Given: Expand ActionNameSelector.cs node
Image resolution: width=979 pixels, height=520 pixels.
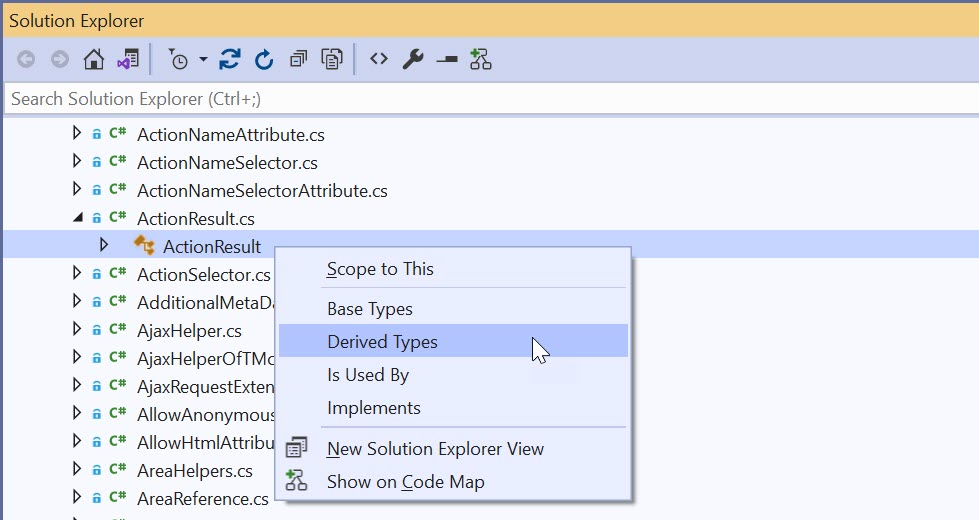Looking at the screenshot, I should pyautogui.click(x=77, y=160).
